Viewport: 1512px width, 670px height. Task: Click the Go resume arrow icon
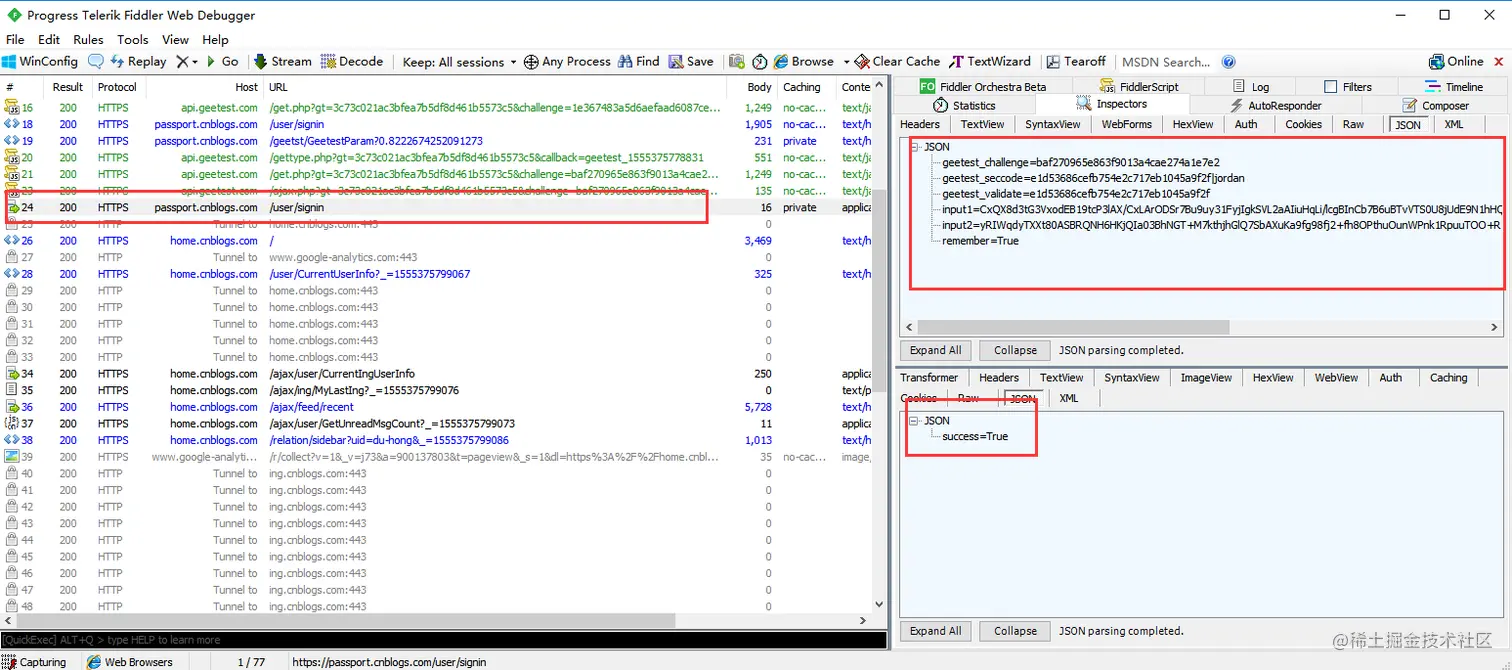click(211, 61)
